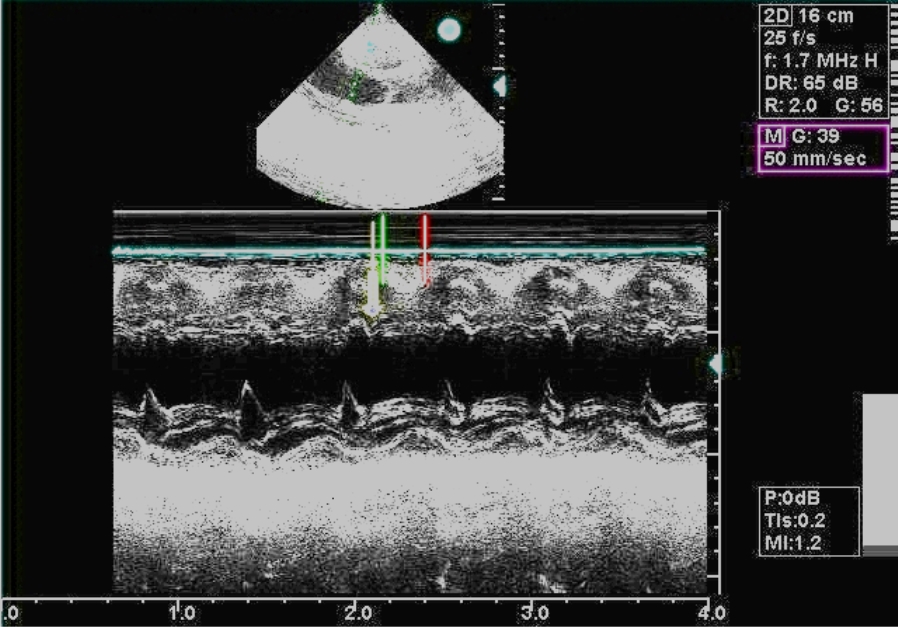
Task: Click the '1.0' time axis label
Action: [x=182, y=614]
